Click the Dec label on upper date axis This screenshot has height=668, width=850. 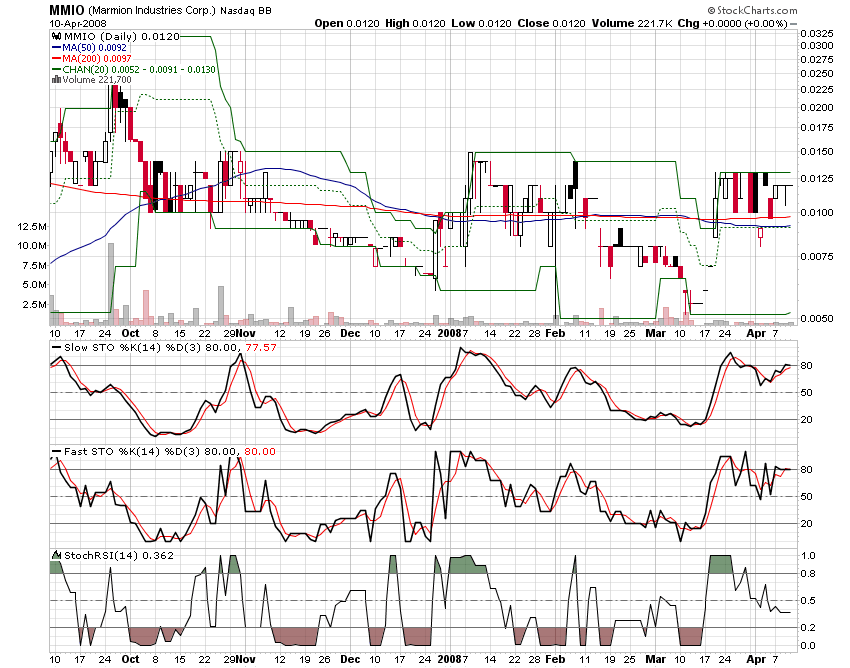coord(350,333)
